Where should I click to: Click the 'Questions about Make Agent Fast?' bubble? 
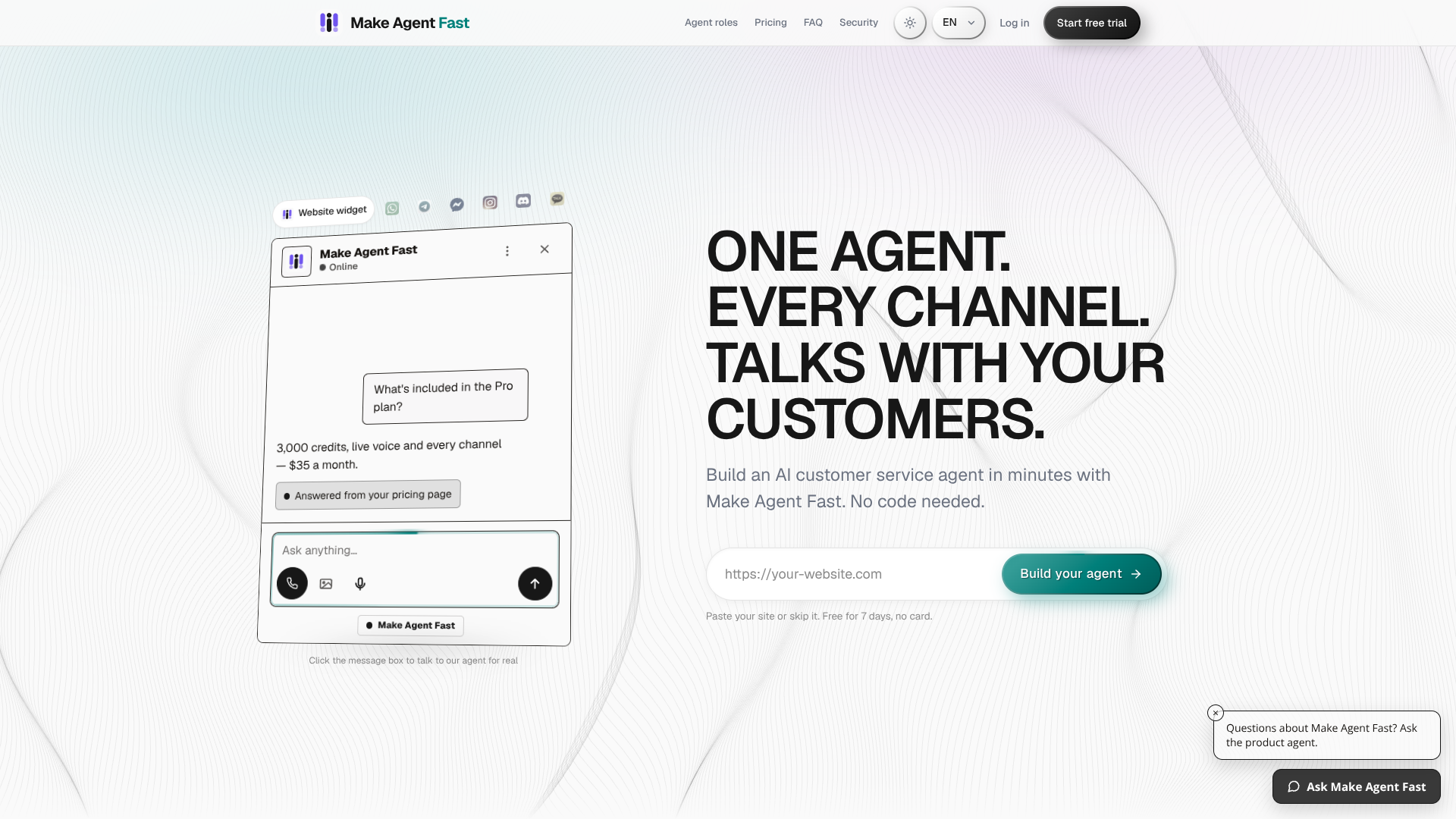click(1327, 735)
